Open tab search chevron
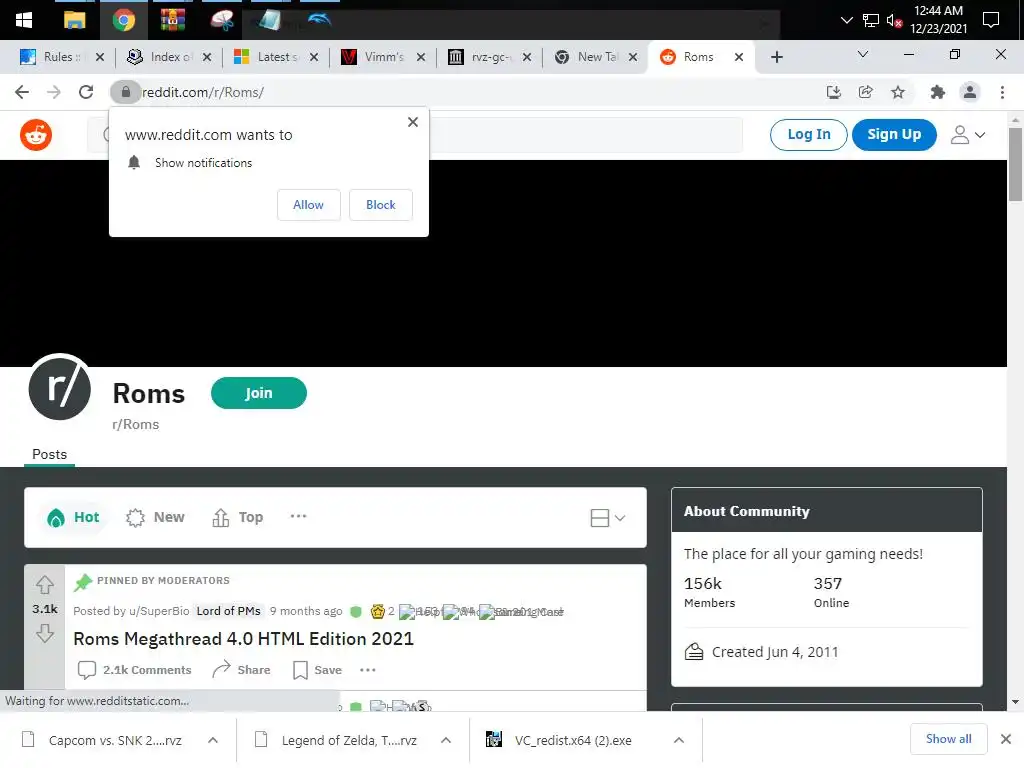Screen dimensions: 1024x768 point(863,55)
